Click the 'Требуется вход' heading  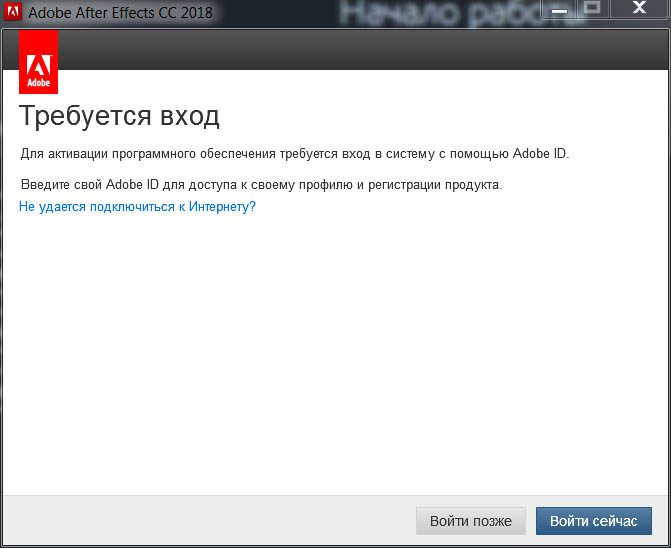tap(119, 116)
